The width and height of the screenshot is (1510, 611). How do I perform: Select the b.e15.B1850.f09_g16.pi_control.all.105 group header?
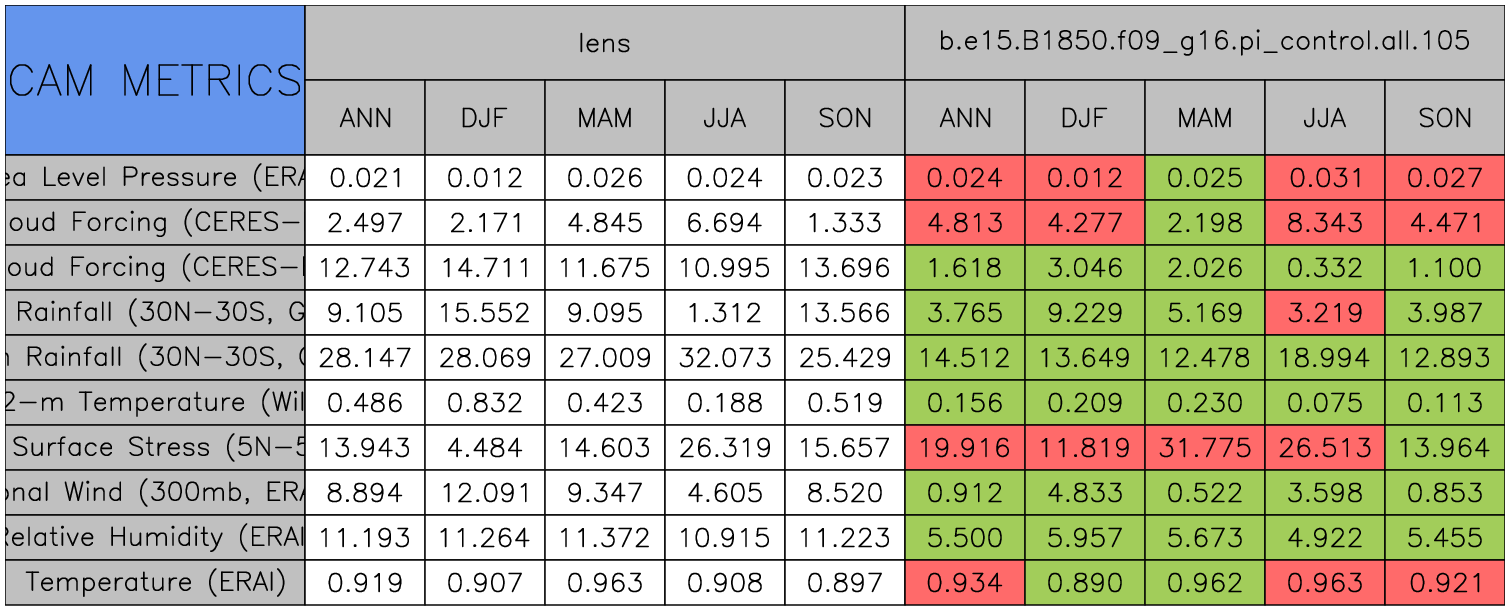1204,42
